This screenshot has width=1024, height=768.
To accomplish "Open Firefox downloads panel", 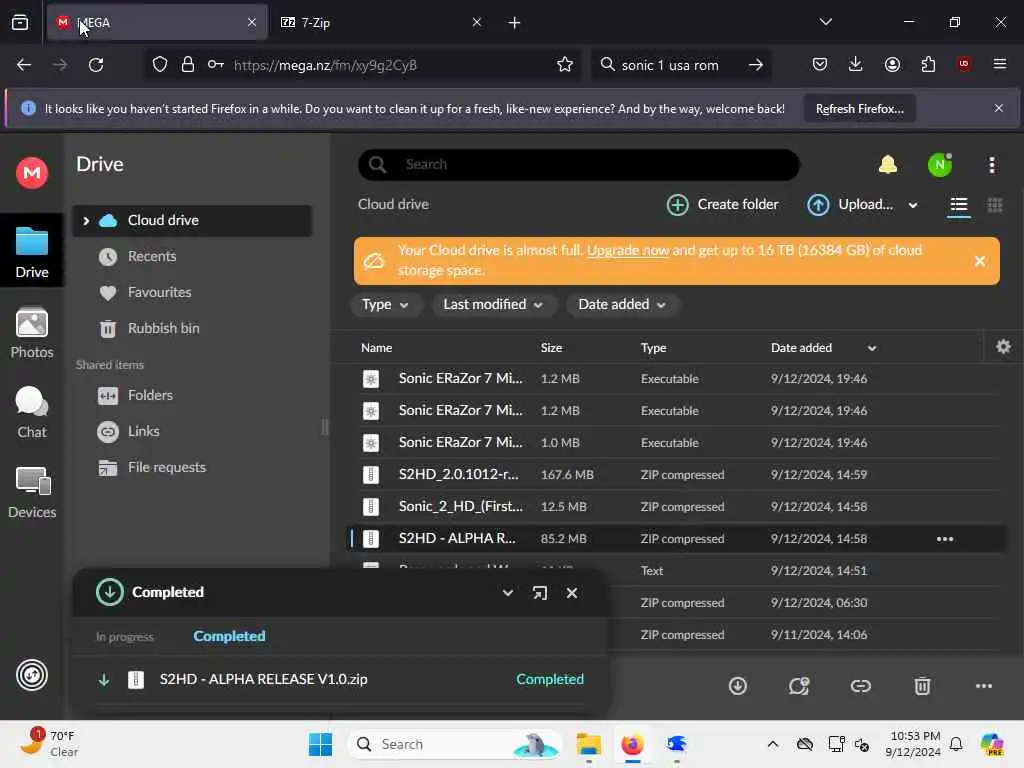I will point(856,64).
